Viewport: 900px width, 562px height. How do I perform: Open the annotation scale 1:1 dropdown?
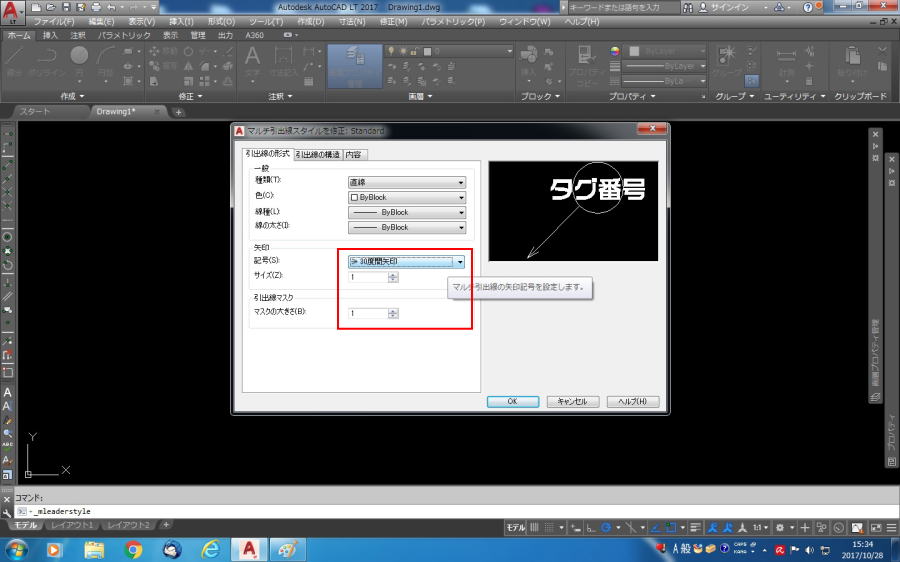[761, 527]
